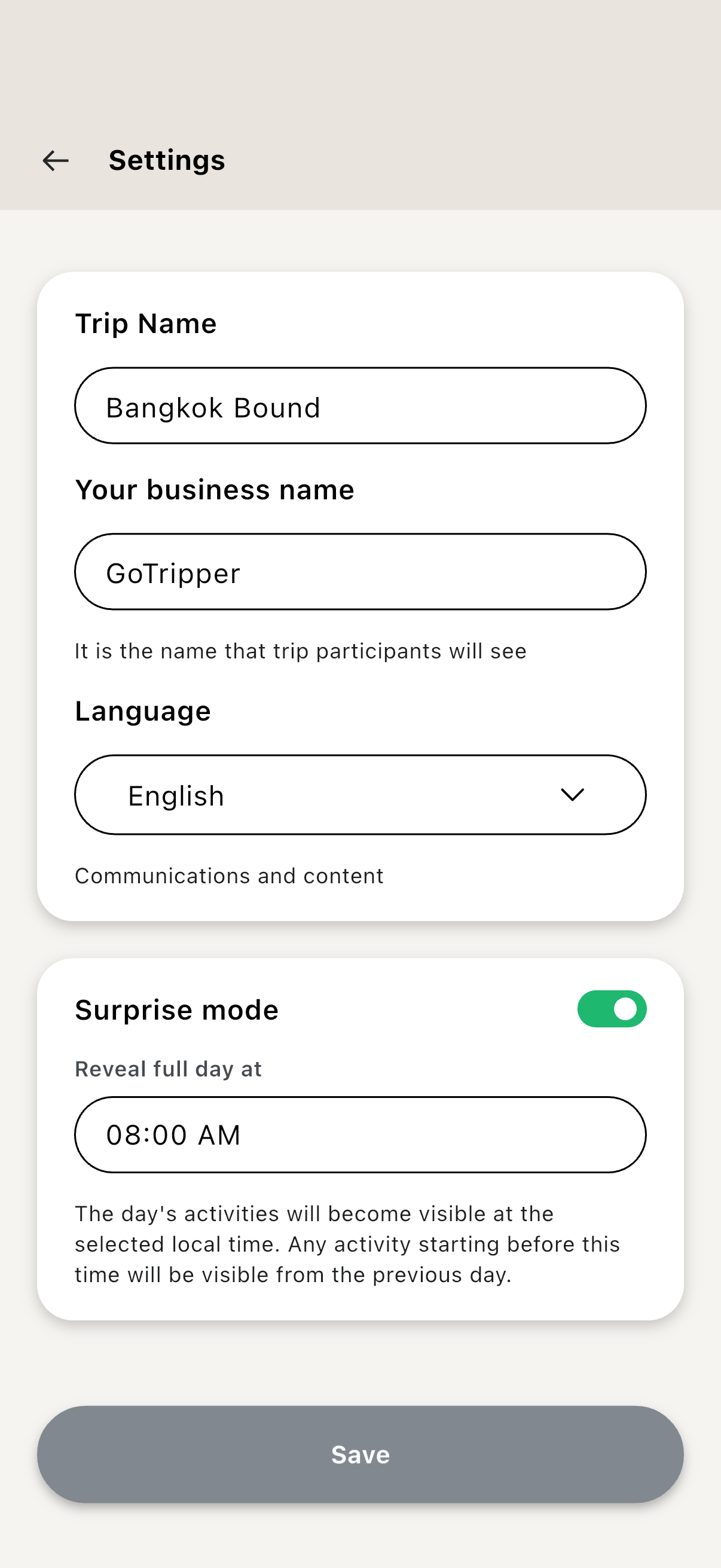The height and width of the screenshot is (1568, 721).
Task: Click the Communications and content hint
Action: pyautogui.click(x=229, y=876)
